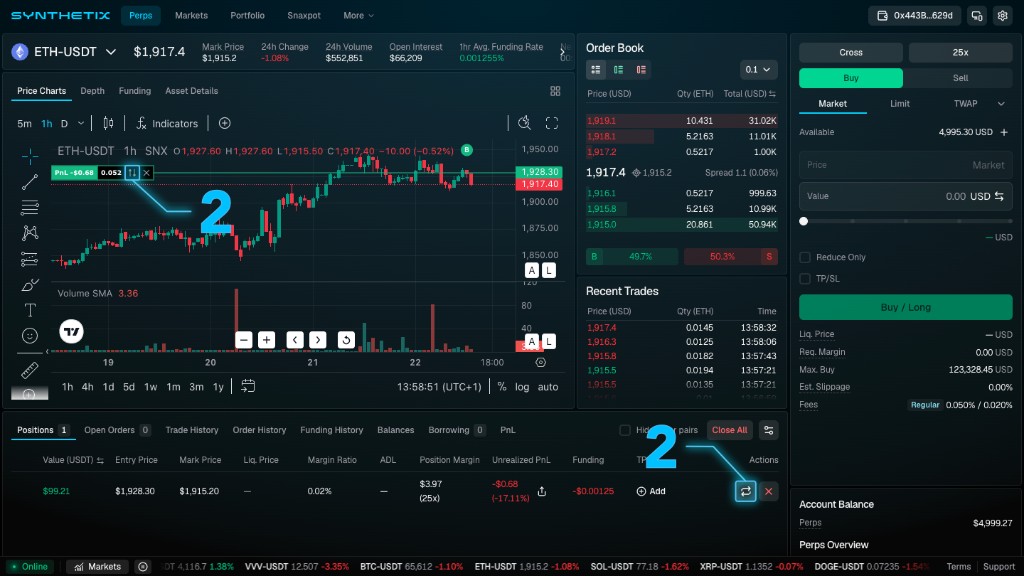Image resolution: width=1024 pixels, height=576 pixels.
Task: Show both sides order book view
Action: point(596,69)
